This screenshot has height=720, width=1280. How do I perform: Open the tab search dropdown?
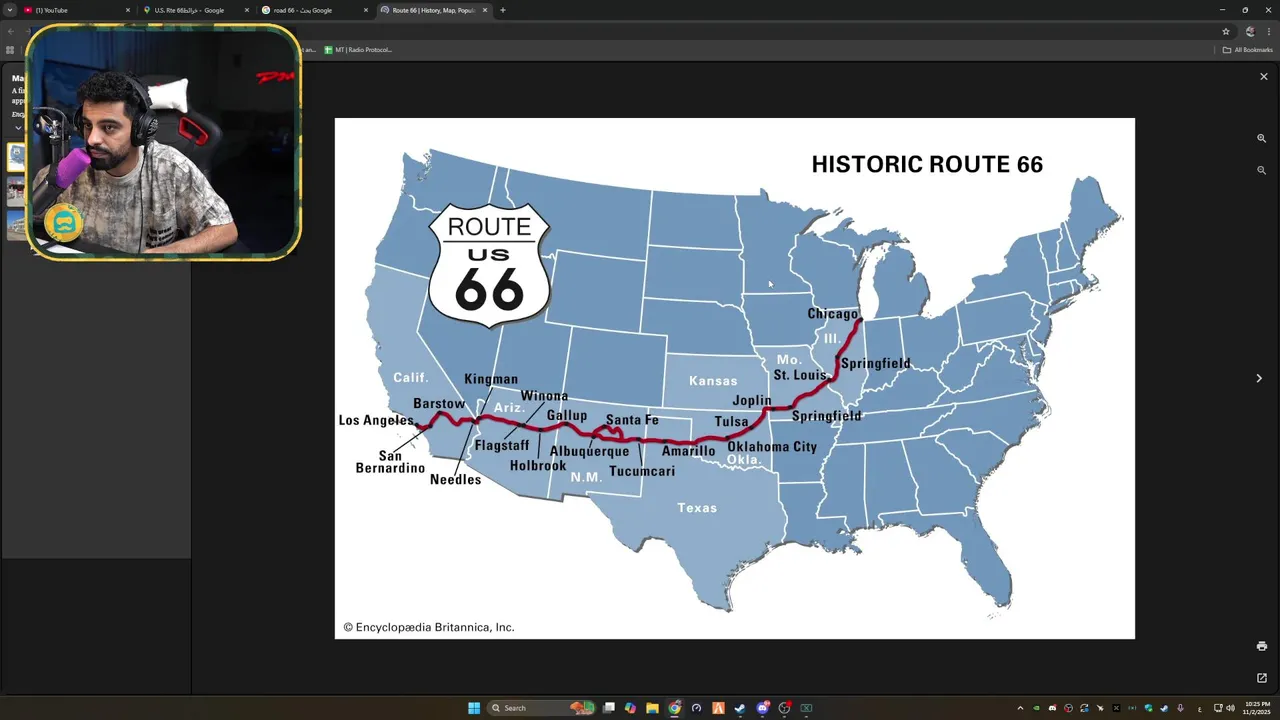pos(10,10)
